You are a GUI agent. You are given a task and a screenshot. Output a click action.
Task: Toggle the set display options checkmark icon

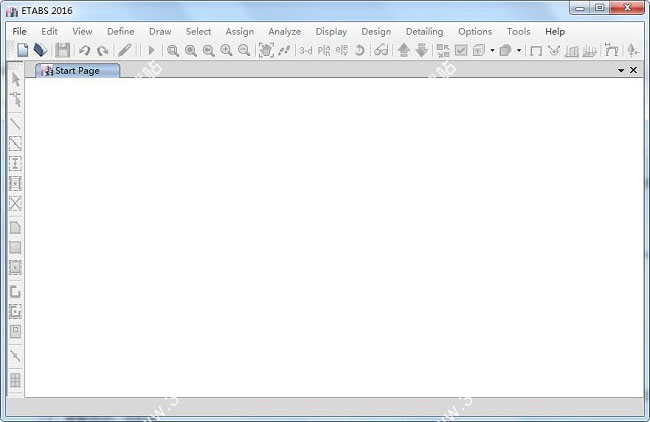pyautogui.click(x=461, y=50)
